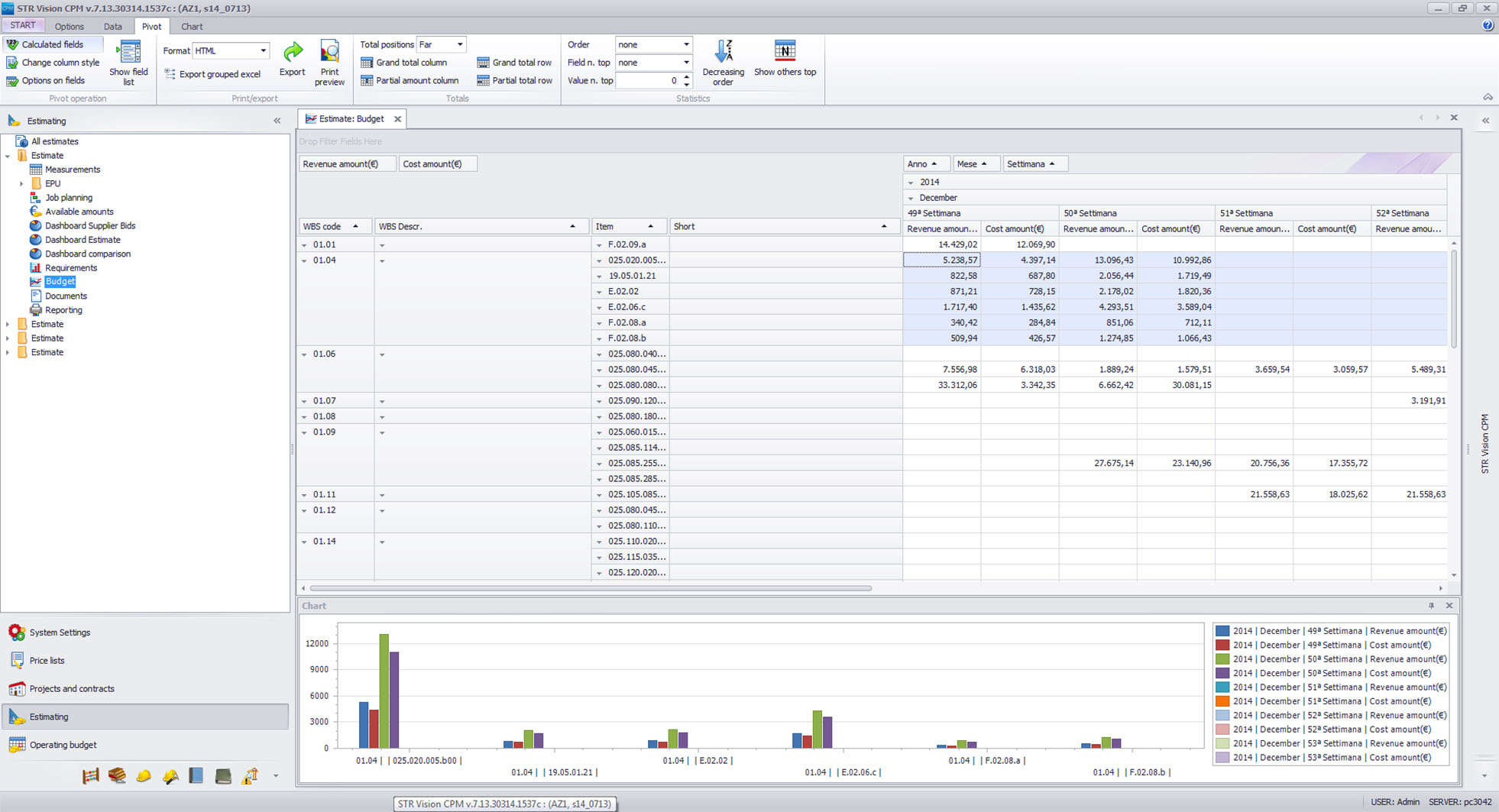Click blue 49ª Settimana Revenue legend swatch
The image size is (1499, 812).
1222,631
